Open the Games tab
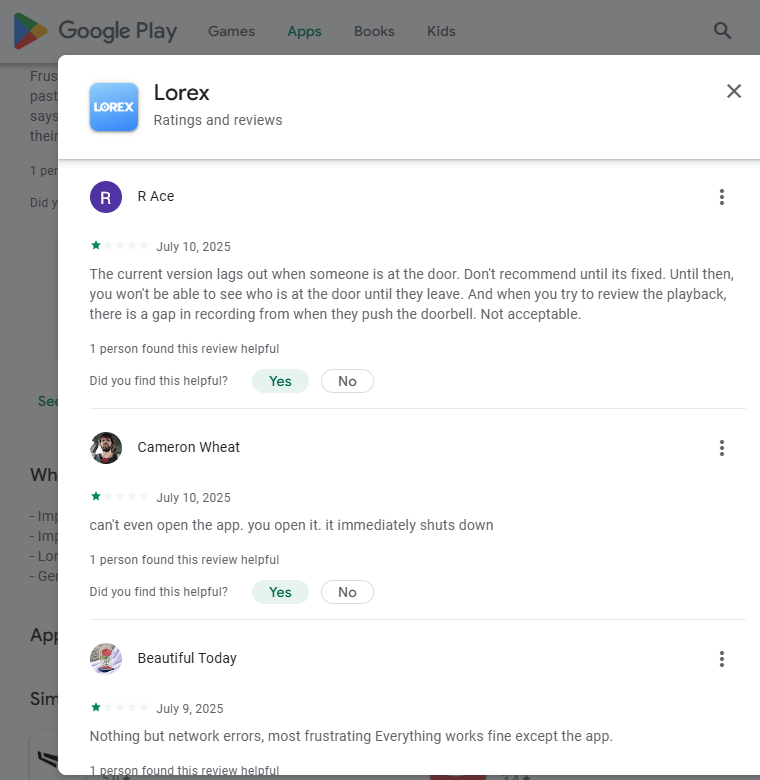760x780 pixels. pyautogui.click(x=231, y=31)
